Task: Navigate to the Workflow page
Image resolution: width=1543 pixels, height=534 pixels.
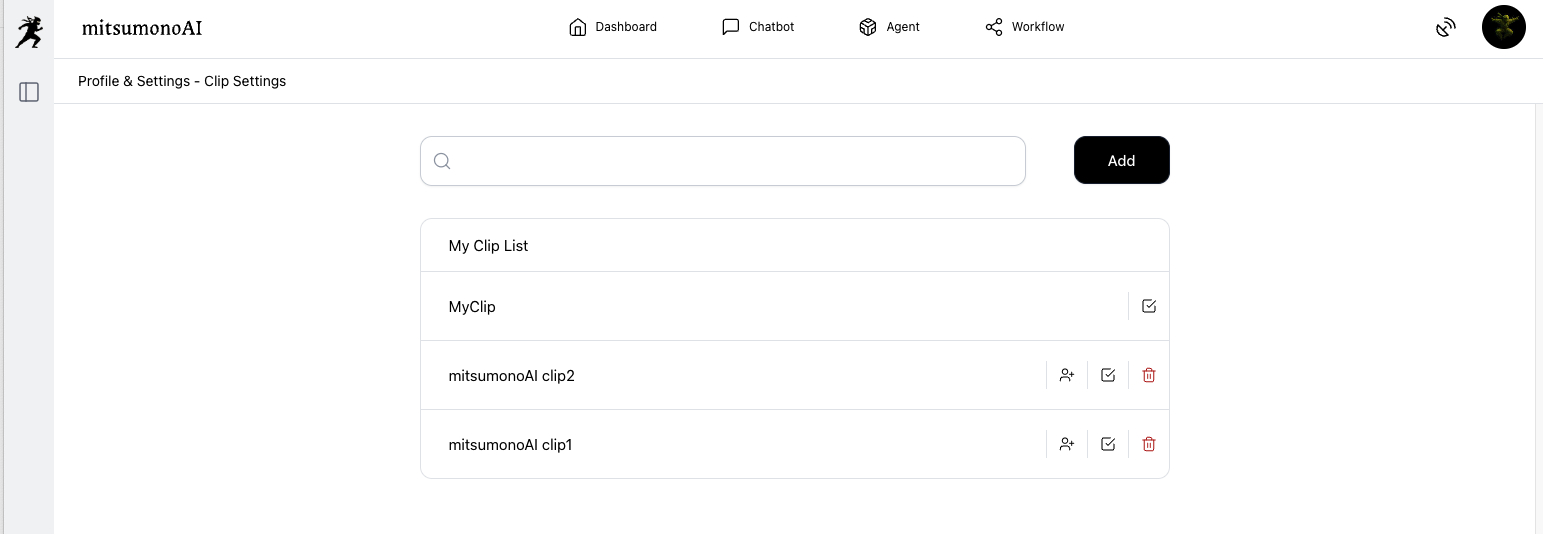Action: click(x=1024, y=27)
